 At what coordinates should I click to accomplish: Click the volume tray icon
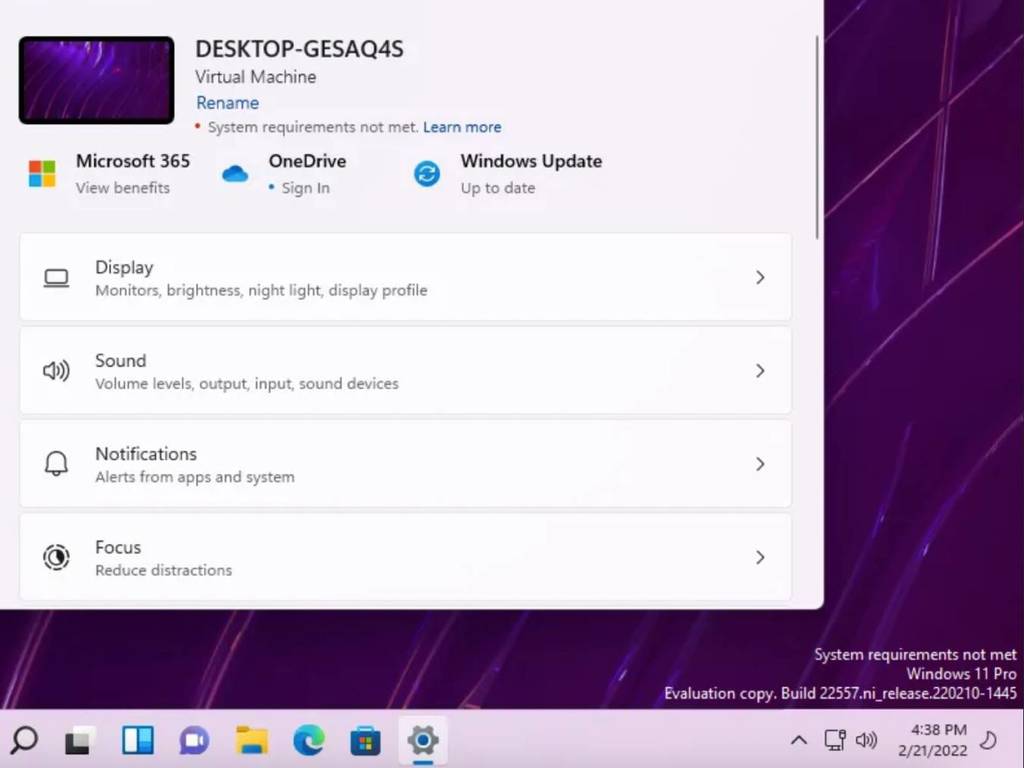point(866,740)
